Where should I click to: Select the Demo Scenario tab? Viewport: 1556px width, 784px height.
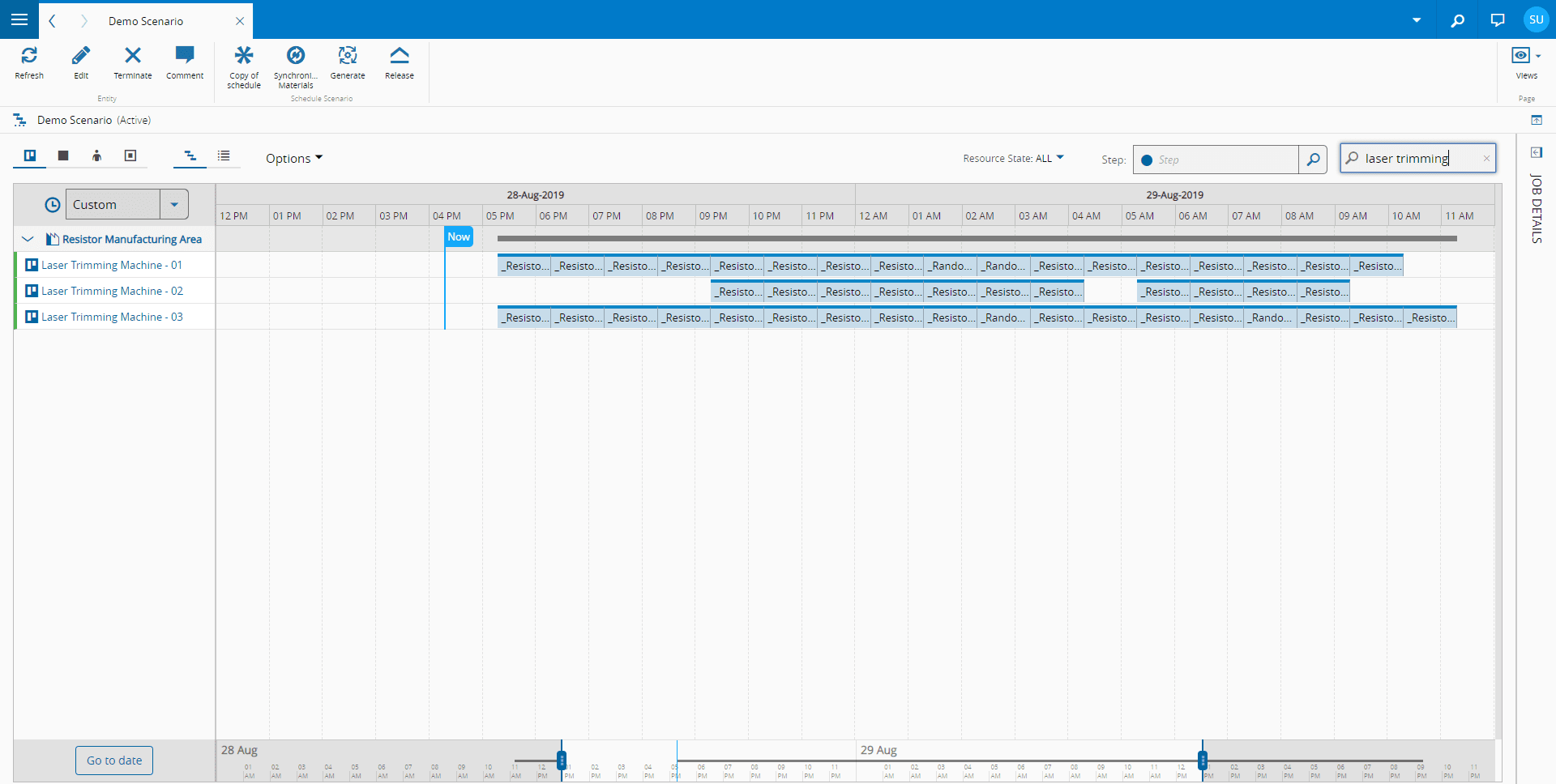[146, 21]
